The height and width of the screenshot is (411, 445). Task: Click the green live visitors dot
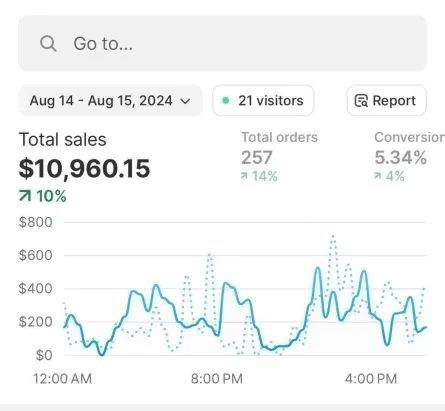[226, 100]
